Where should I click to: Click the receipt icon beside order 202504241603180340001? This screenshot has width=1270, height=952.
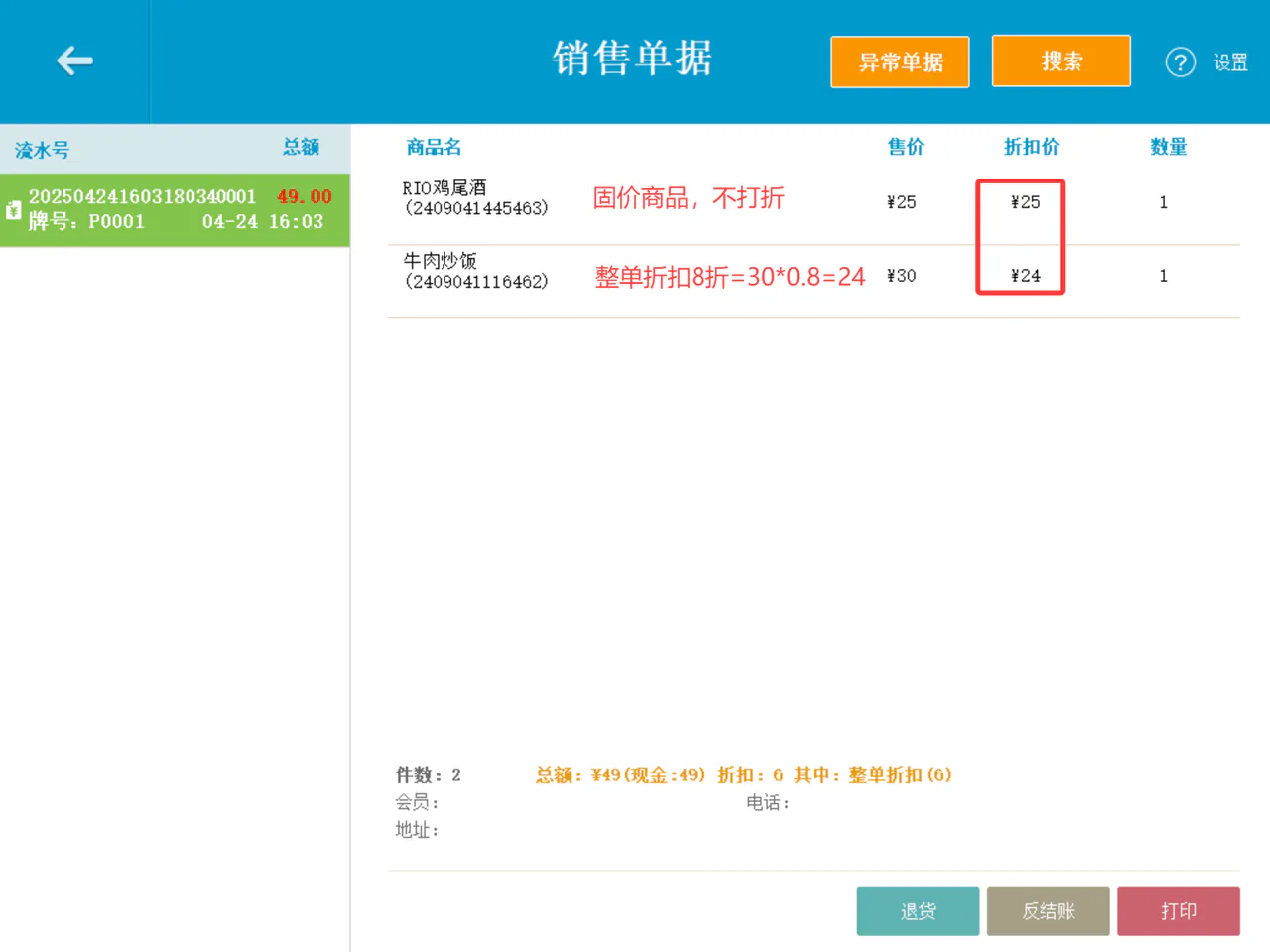pos(13,210)
